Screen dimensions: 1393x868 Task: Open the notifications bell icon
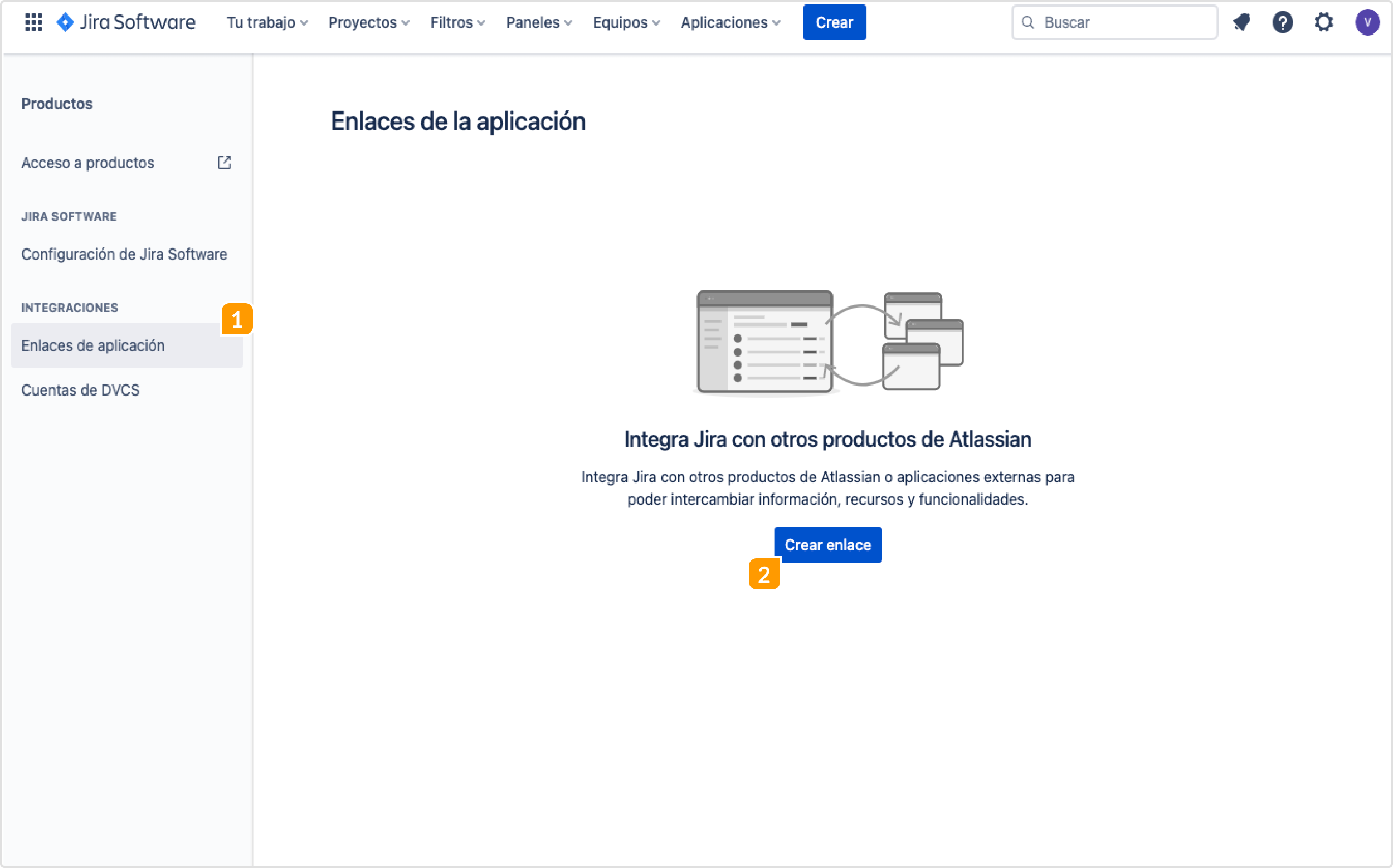coord(1241,22)
